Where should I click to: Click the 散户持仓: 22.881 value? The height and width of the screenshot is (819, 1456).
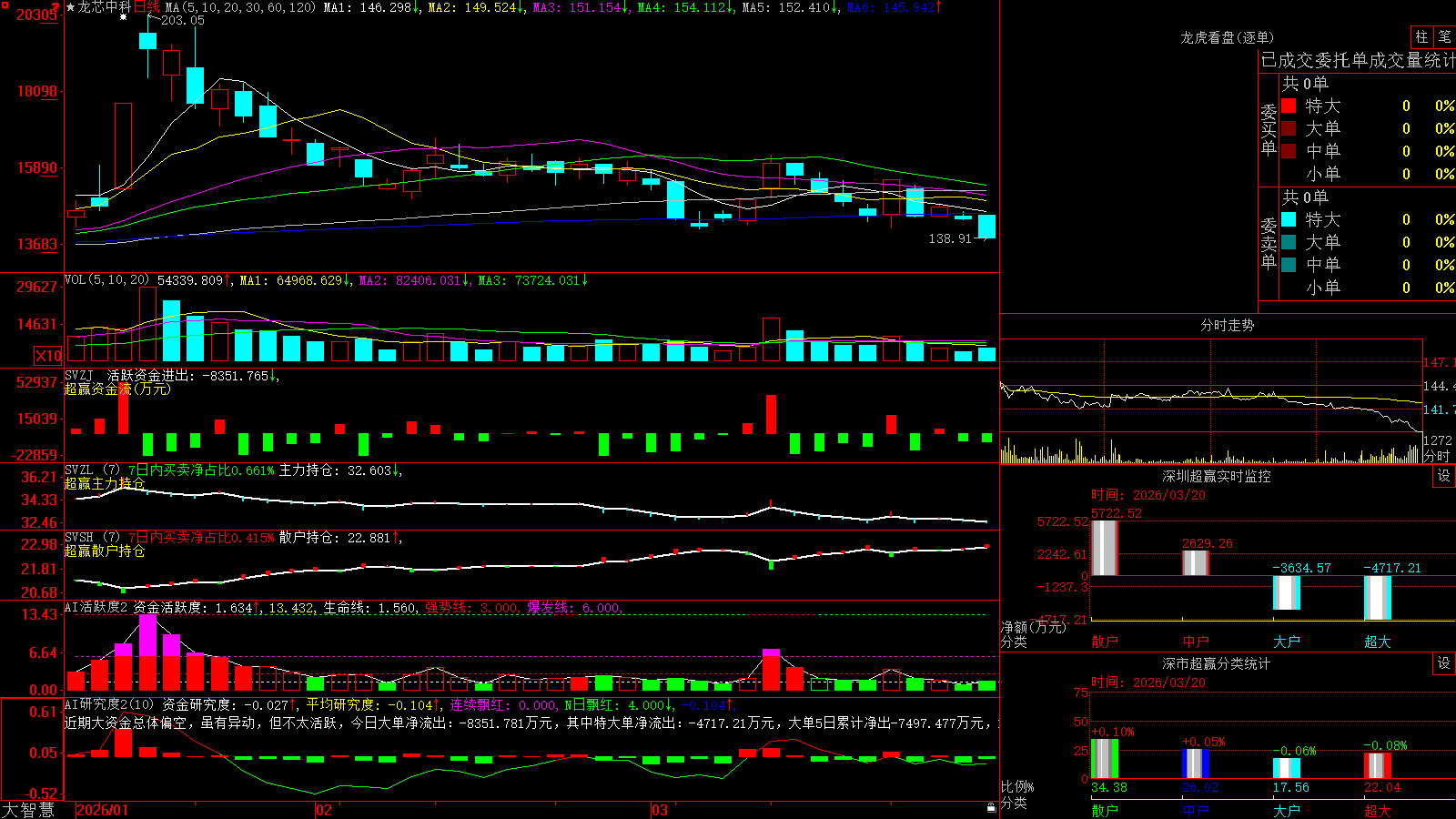coord(335,538)
